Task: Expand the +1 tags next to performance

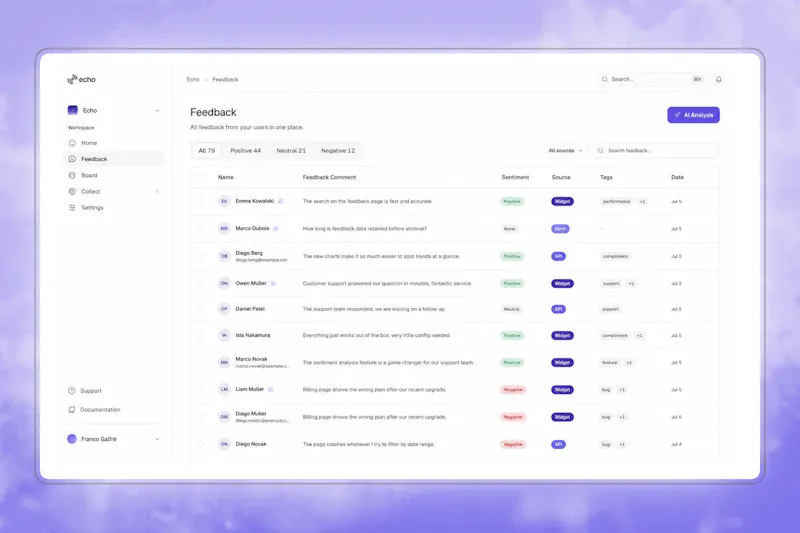Action: point(642,201)
